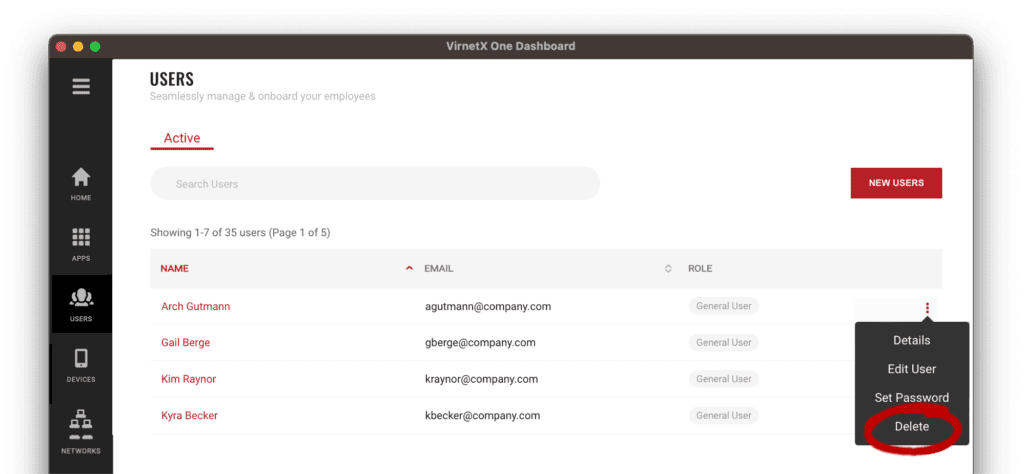Click the Search Users field
1024x474 pixels.
click(x=375, y=184)
